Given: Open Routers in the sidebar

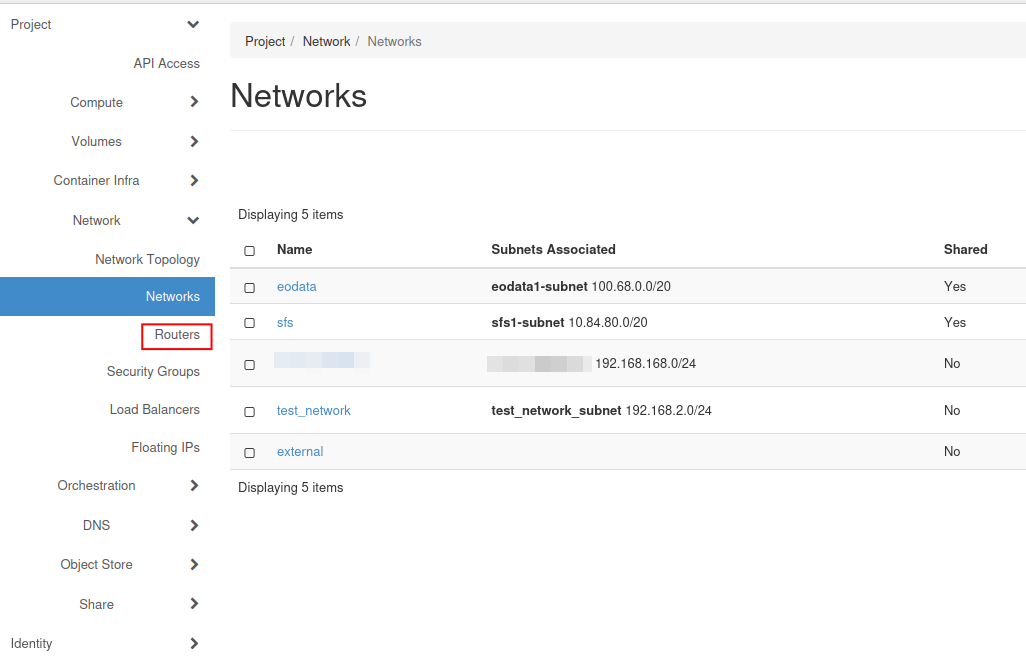Looking at the screenshot, I should 177,335.
